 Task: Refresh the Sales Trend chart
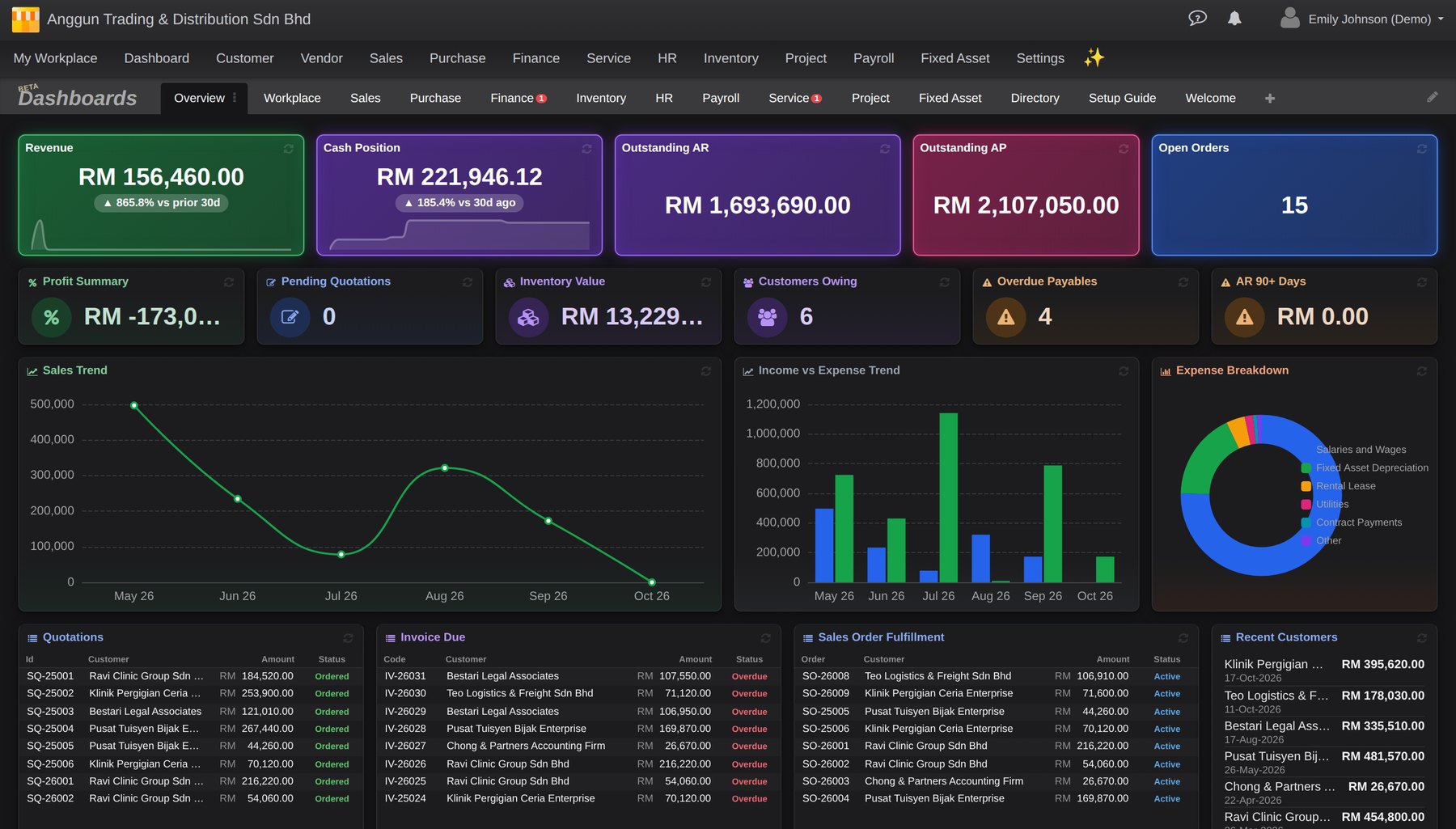tap(706, 371)
